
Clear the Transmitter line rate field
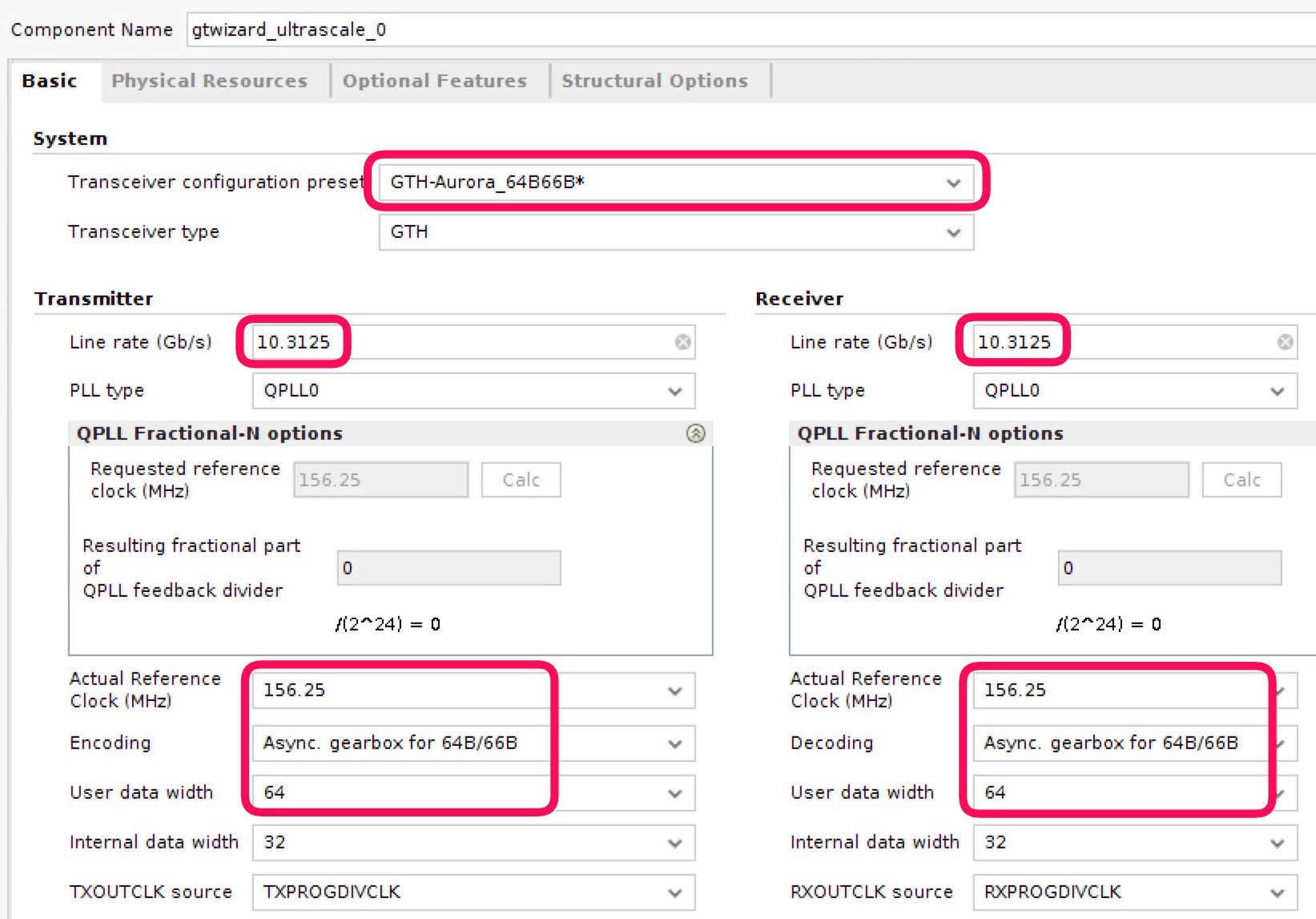[x=682, y=342]
